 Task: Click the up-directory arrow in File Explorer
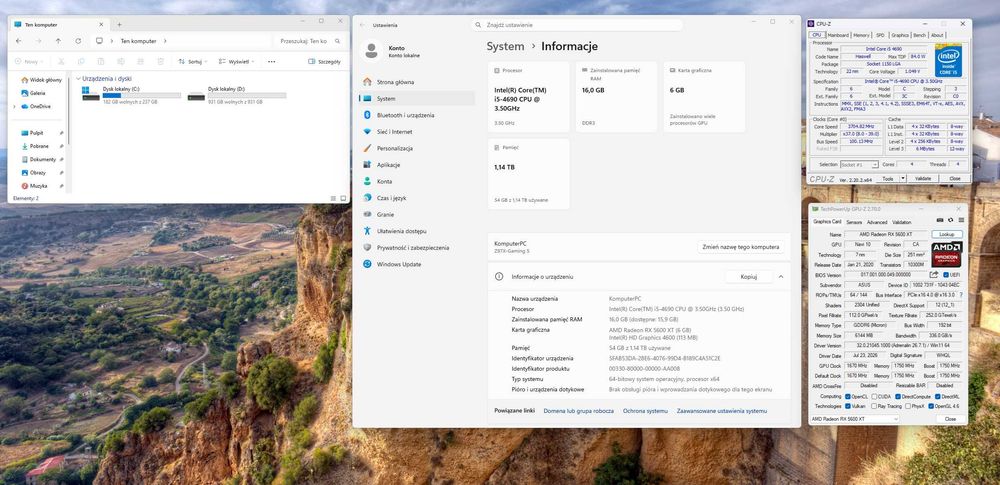58,41
